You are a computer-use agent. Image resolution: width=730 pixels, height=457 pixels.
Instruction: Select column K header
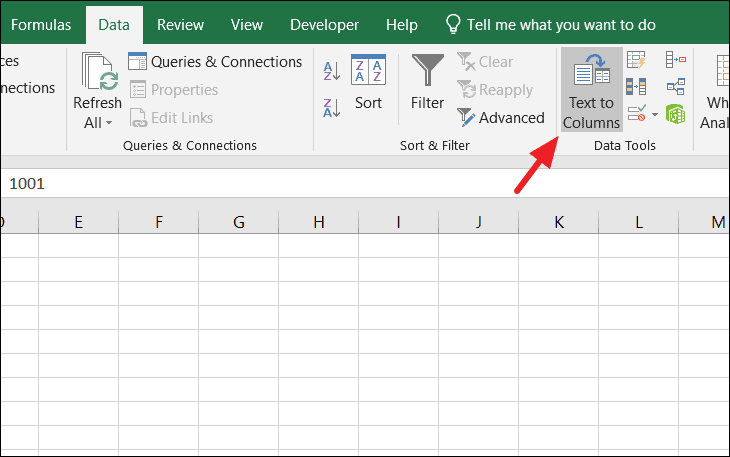coord(559,222)
